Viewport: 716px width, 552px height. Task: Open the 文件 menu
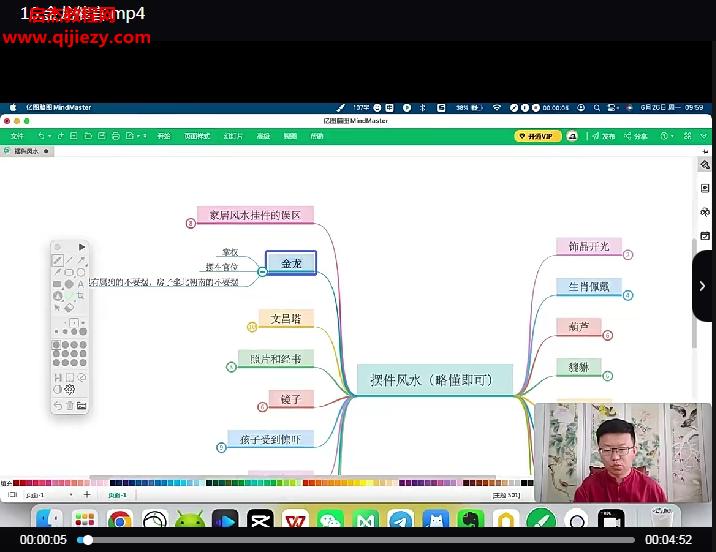click(x=17, y=136)
